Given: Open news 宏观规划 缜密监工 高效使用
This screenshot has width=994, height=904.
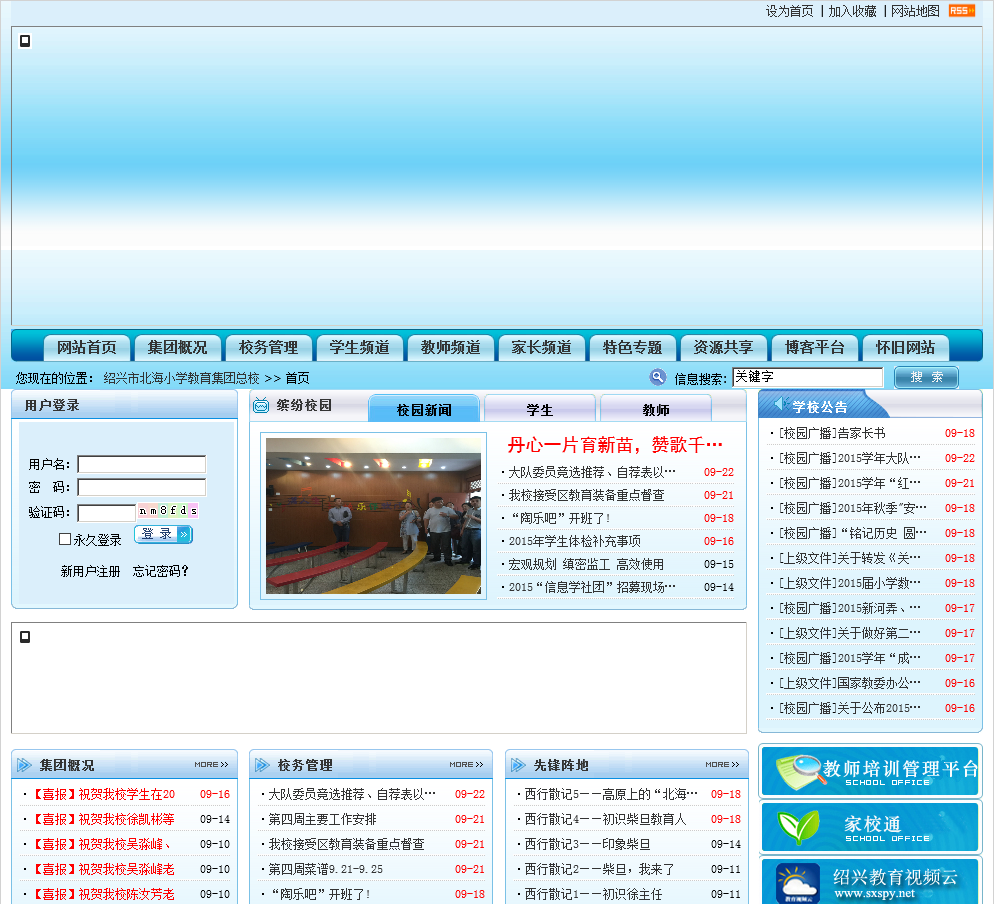Looking at the screenshot, I should (x=586, y=564).
